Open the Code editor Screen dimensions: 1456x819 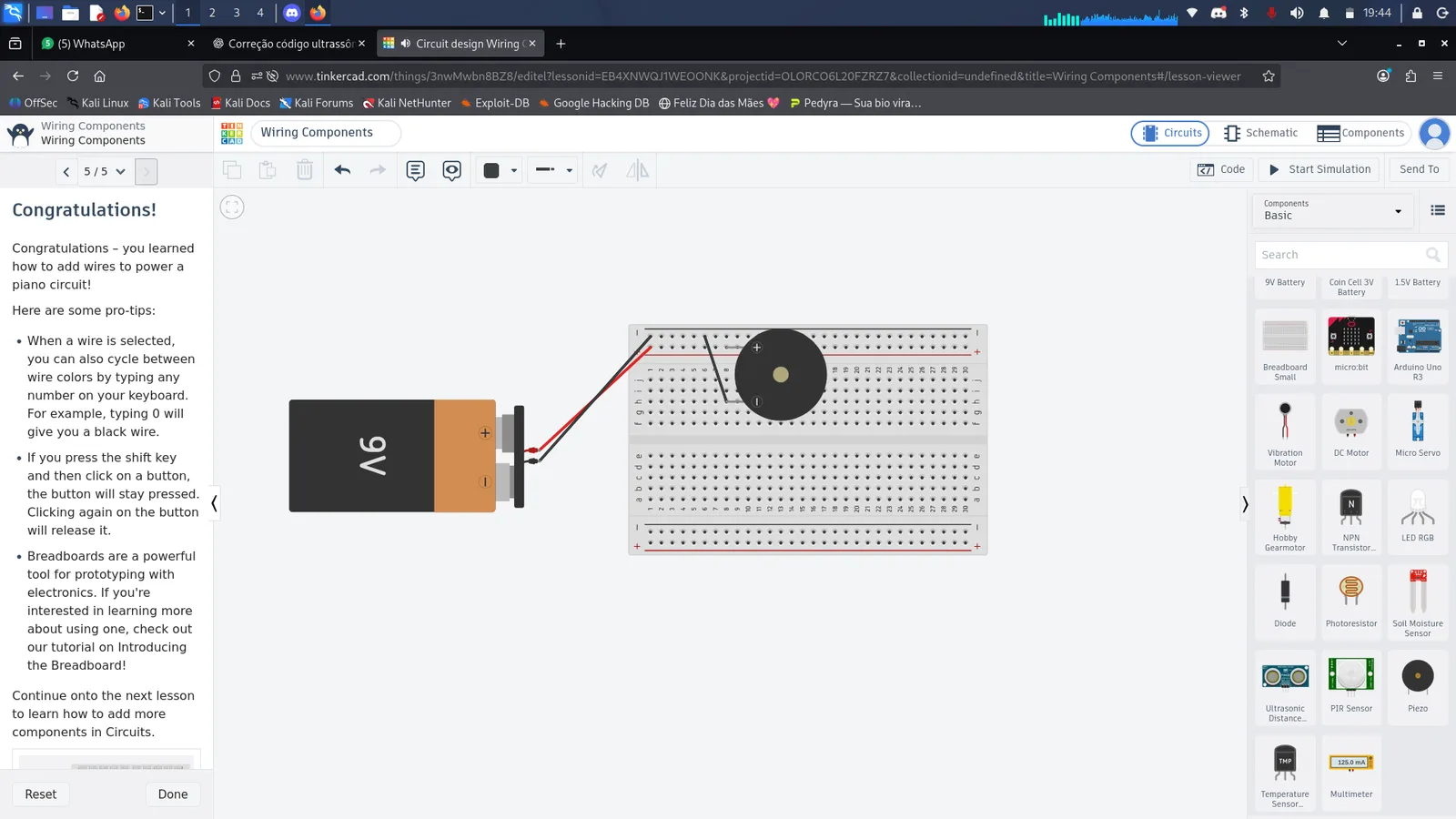(x=1221, y=169)
